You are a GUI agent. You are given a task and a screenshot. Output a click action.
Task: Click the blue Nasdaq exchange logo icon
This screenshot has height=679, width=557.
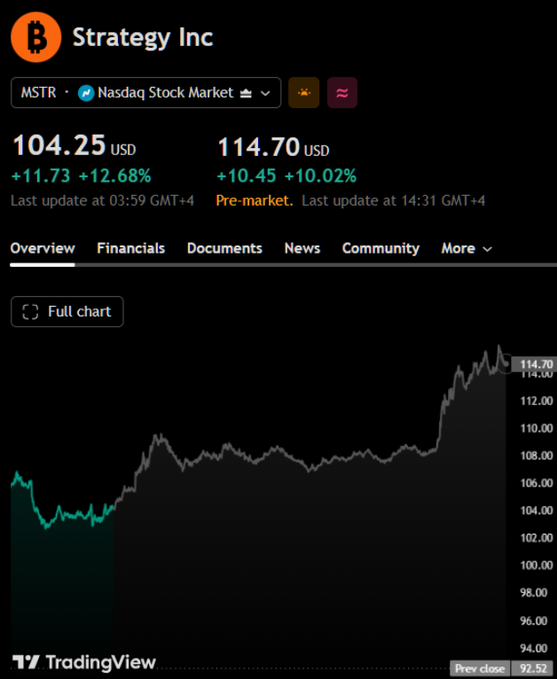86,93
